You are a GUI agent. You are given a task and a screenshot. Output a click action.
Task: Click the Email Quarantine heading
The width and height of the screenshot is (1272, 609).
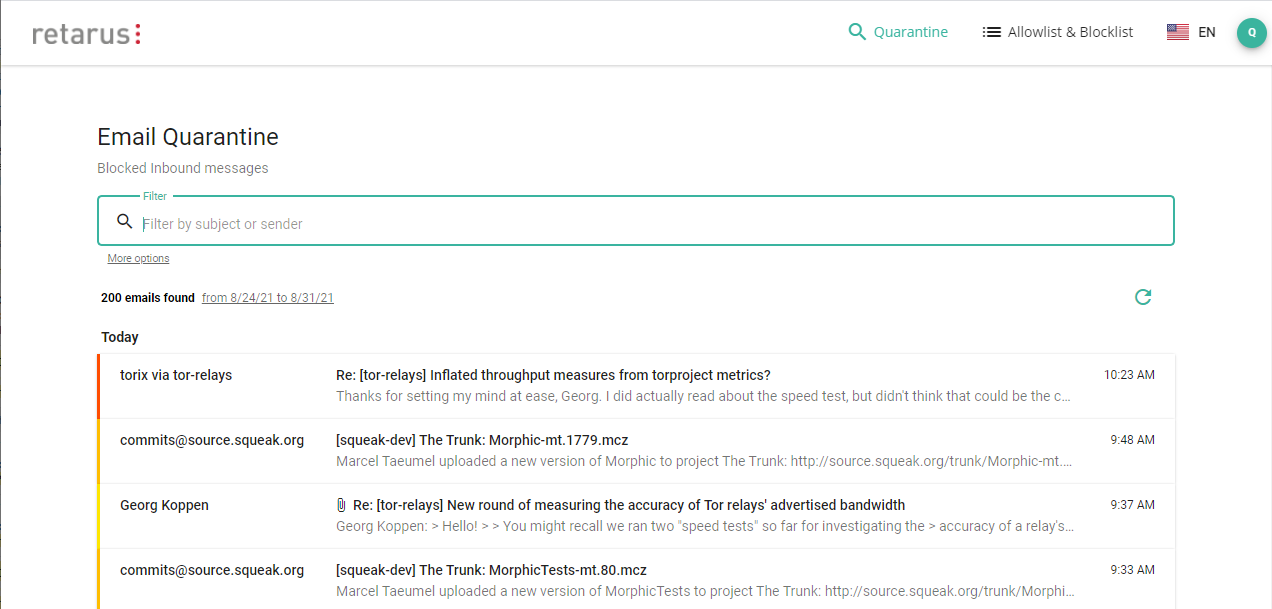tap(188, 137)
